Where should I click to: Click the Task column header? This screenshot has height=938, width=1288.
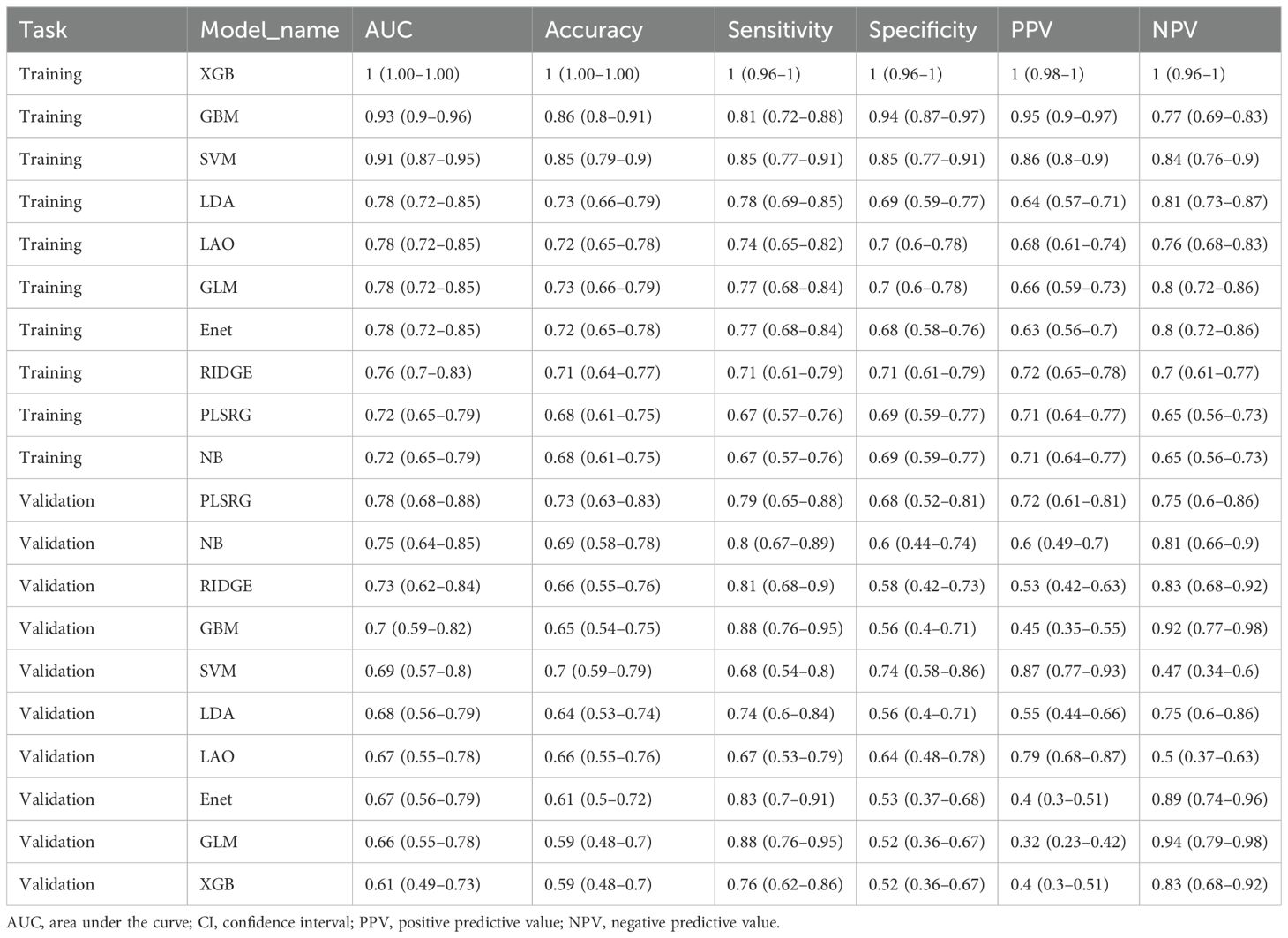click(43, 30)
